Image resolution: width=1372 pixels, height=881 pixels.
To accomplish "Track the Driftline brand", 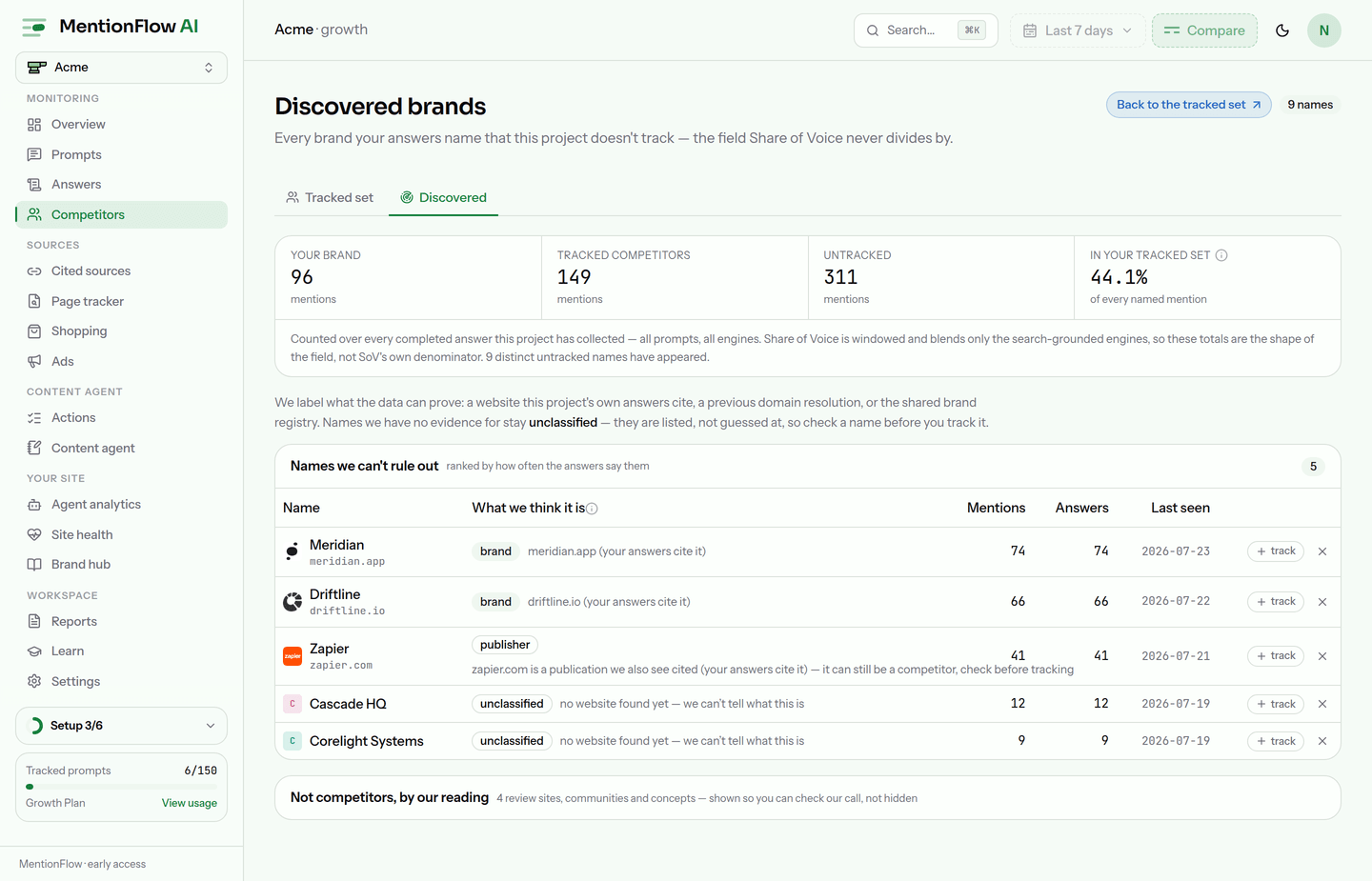I will (1276, 602).
